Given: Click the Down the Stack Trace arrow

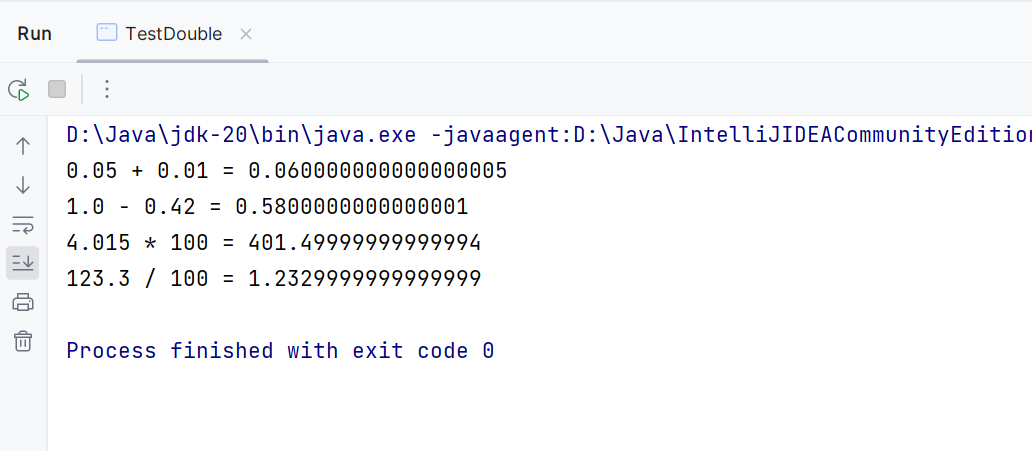Looking at the screenshot, I should coord(23,185).
